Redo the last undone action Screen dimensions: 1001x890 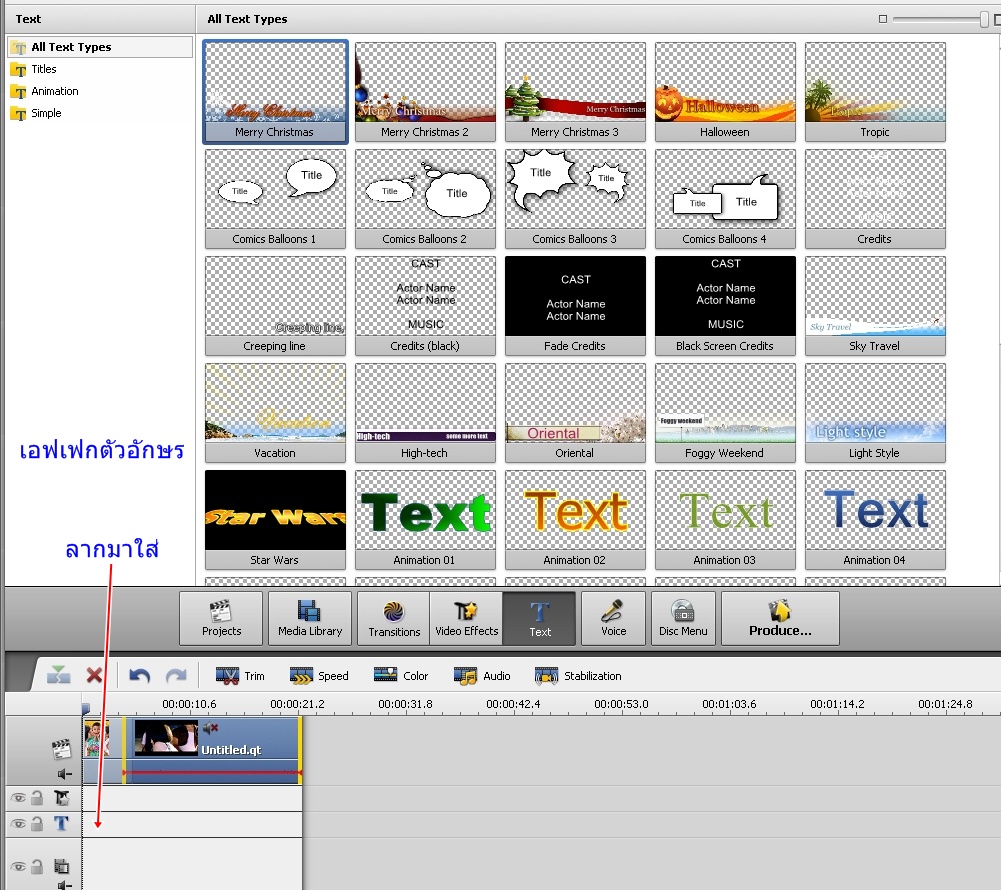tap(176, 675)
